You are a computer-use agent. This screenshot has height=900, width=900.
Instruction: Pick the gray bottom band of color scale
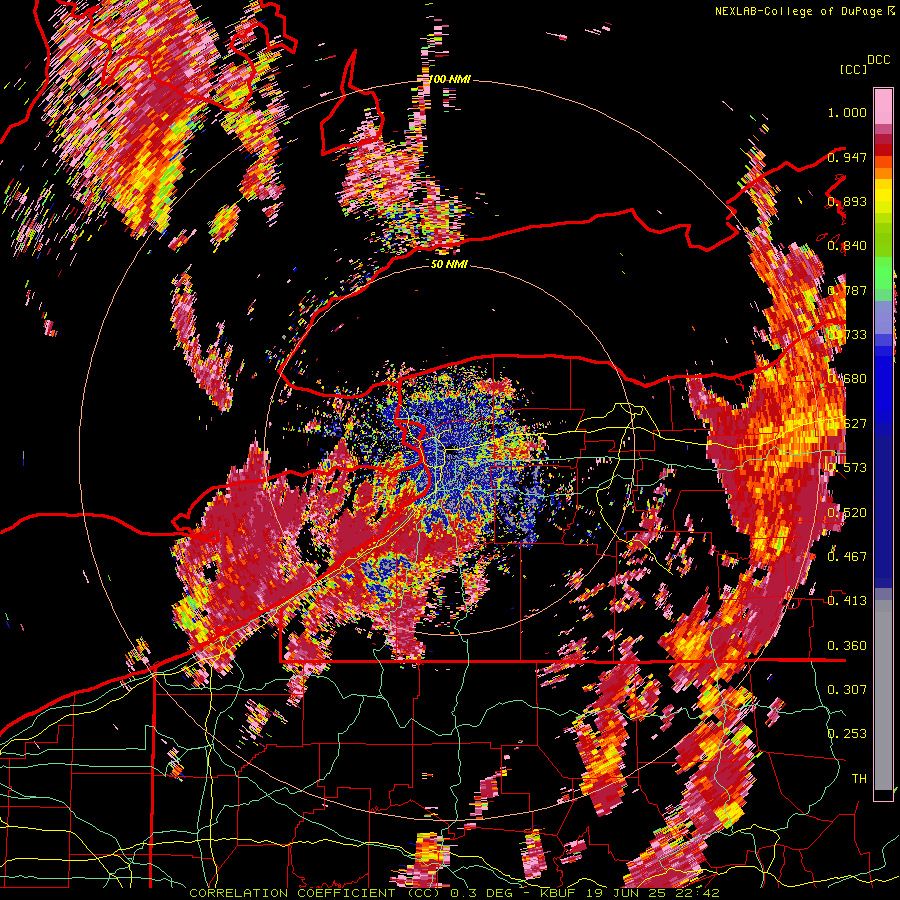[x=883, y=695]
